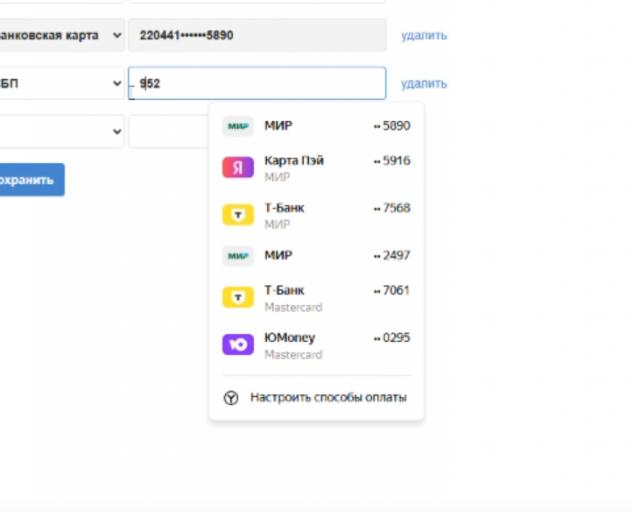The height and width of the screenshot is (512, 633).
Task: Click the MIR logo beside card 2497
Action: (238, 256)
